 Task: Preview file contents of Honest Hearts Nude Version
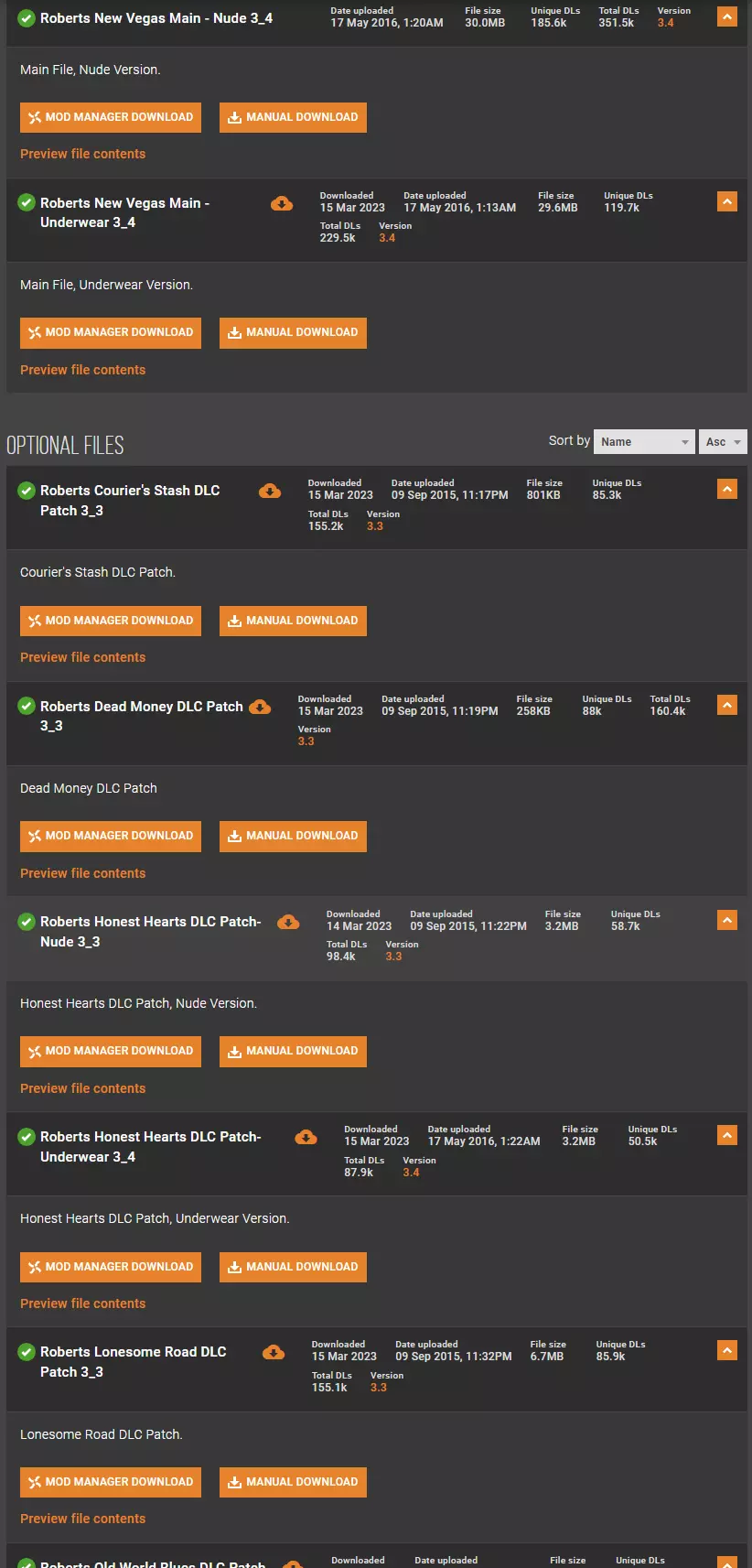tap(82, 1088)
